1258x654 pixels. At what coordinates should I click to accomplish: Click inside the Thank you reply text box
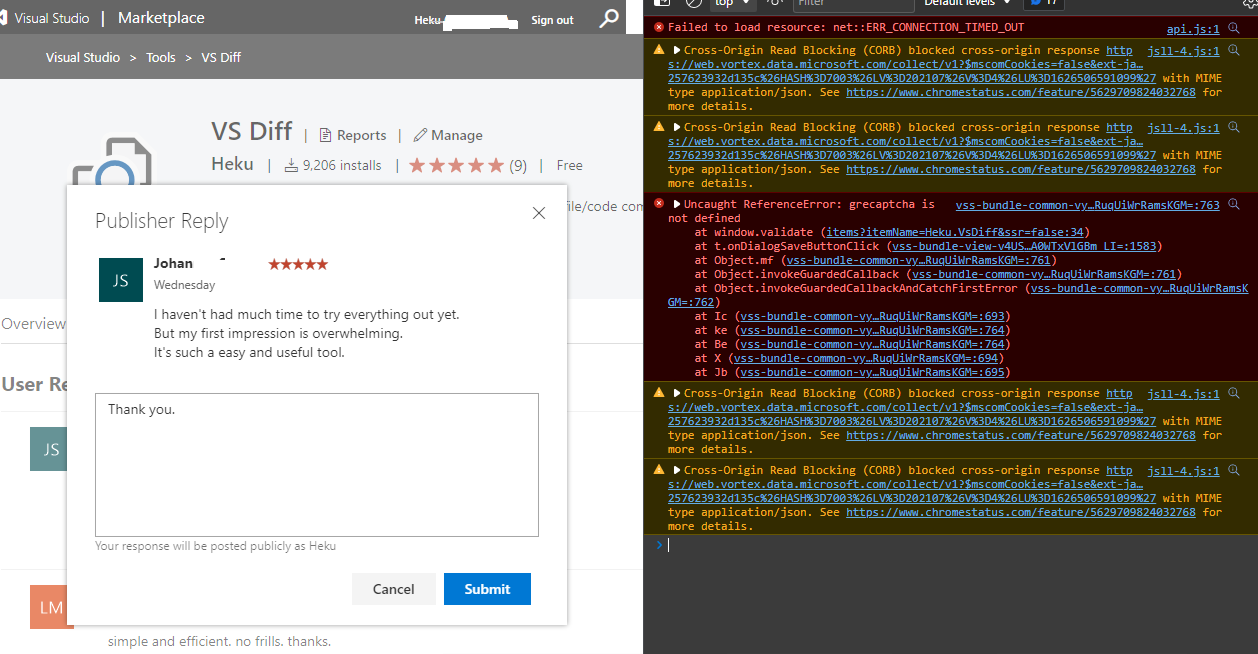[x=316, y=465]
